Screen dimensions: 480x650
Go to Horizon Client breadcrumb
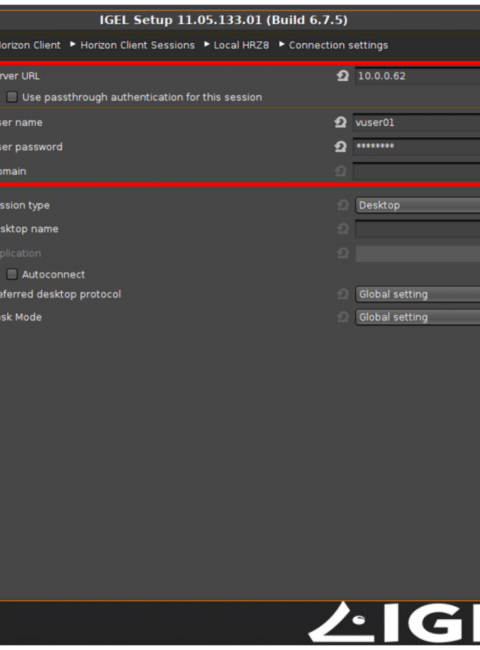30,45
